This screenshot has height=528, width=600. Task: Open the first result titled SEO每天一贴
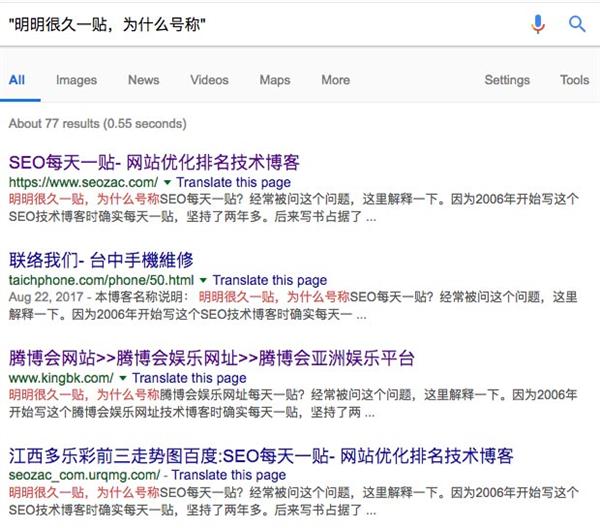point(154,162)
